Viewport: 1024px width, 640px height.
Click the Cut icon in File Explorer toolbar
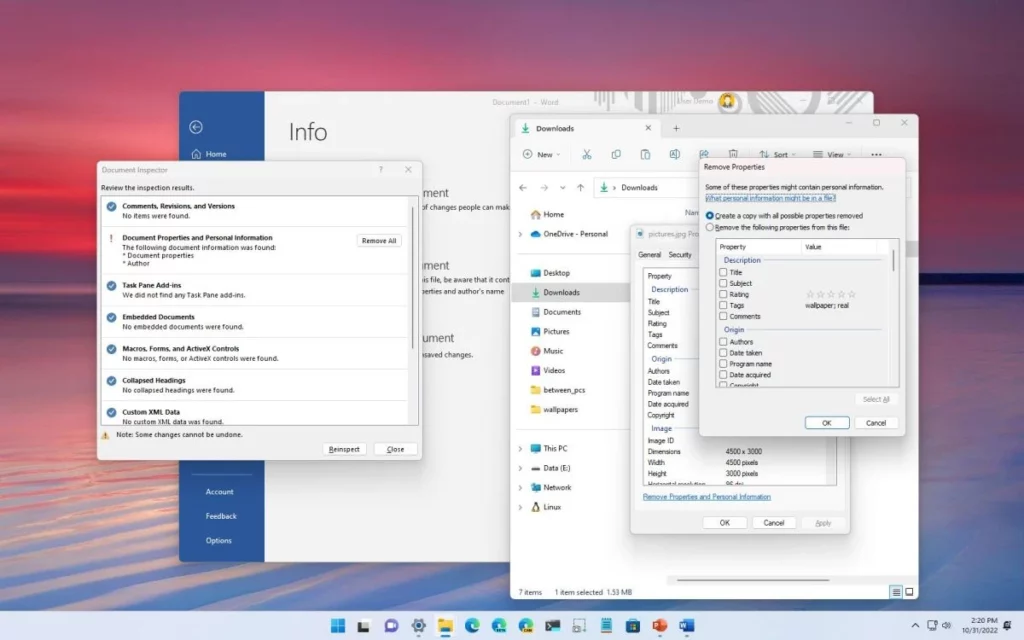pos(586,155)
